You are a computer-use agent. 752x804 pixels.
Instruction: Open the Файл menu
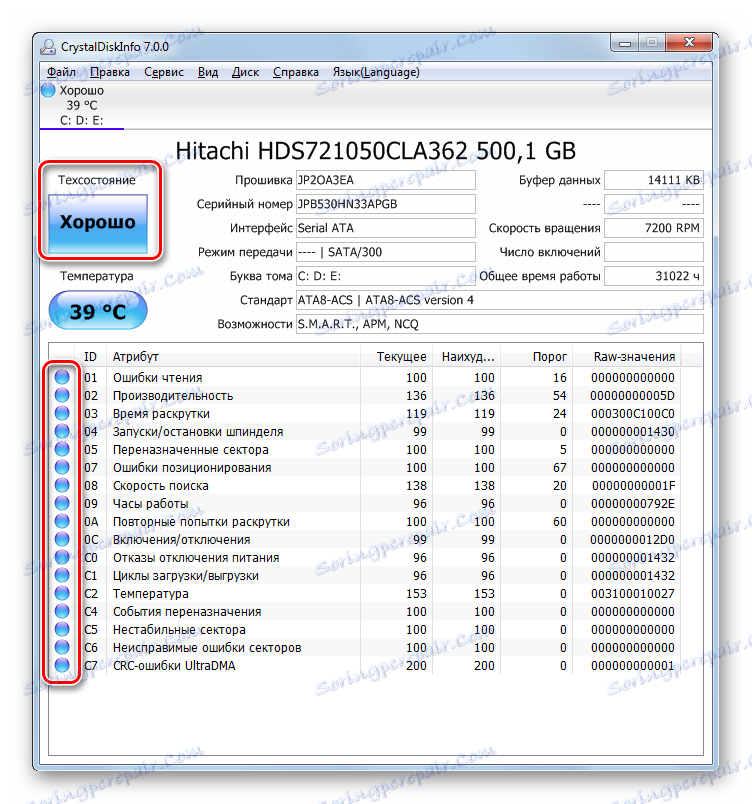click(x=61, y=72)
